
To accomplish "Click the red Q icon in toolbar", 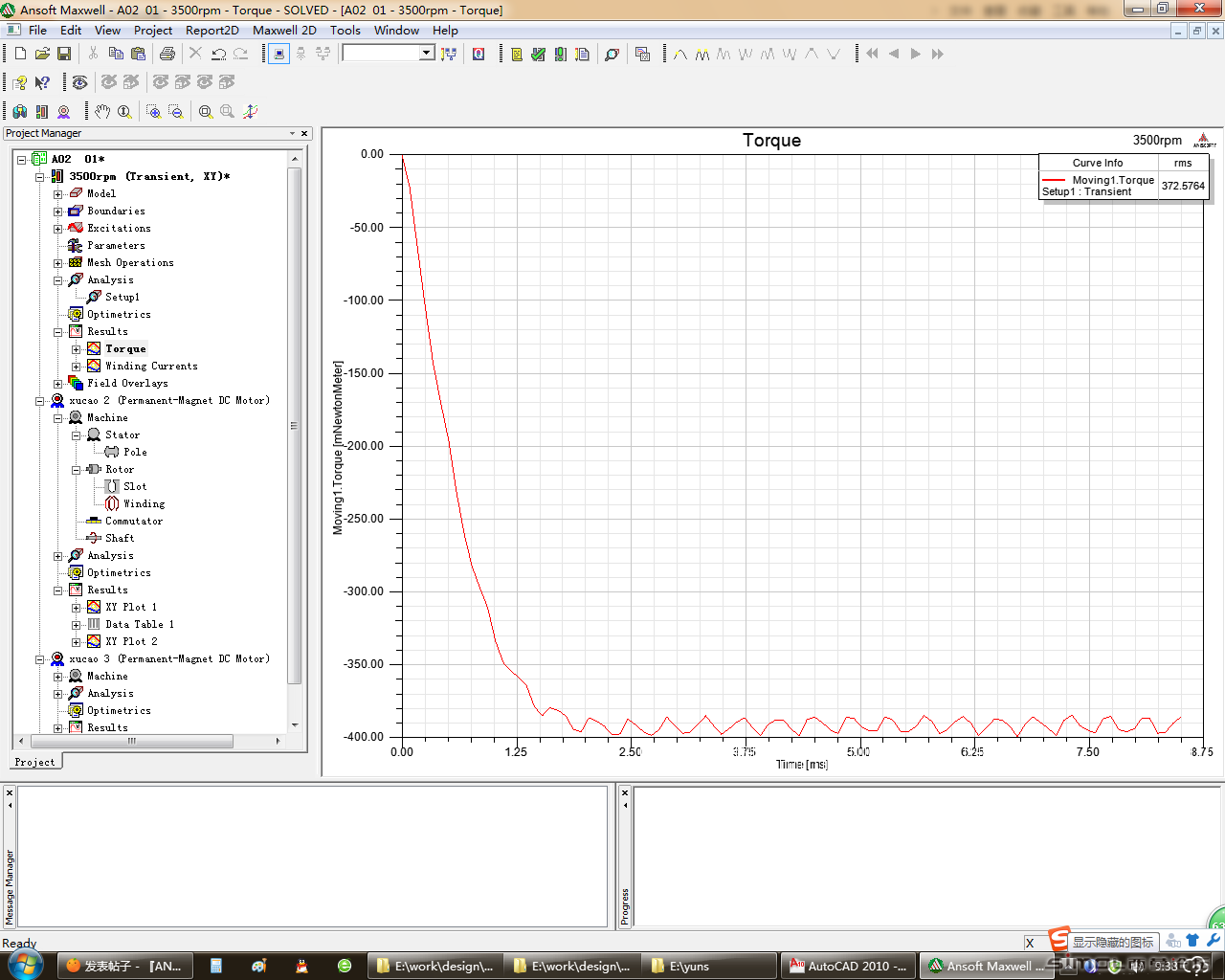I will pos(479,54).
